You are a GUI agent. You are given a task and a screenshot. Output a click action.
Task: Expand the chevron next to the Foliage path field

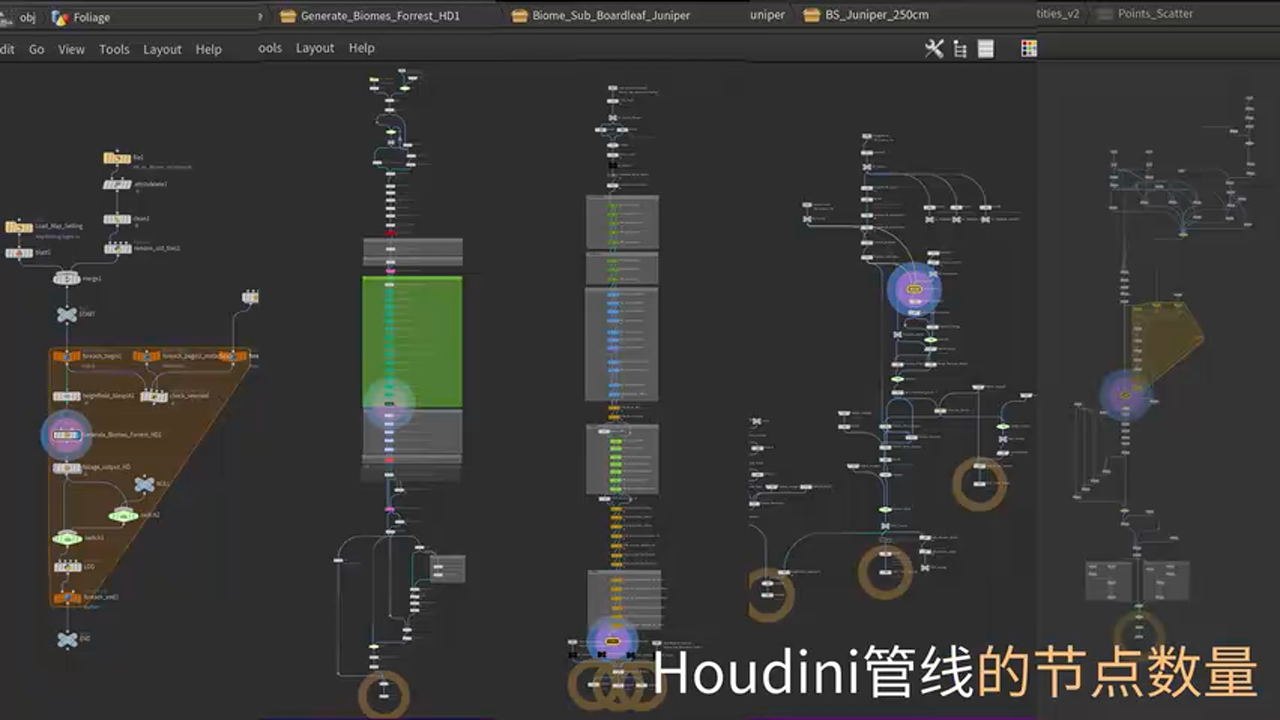(261, 16)
